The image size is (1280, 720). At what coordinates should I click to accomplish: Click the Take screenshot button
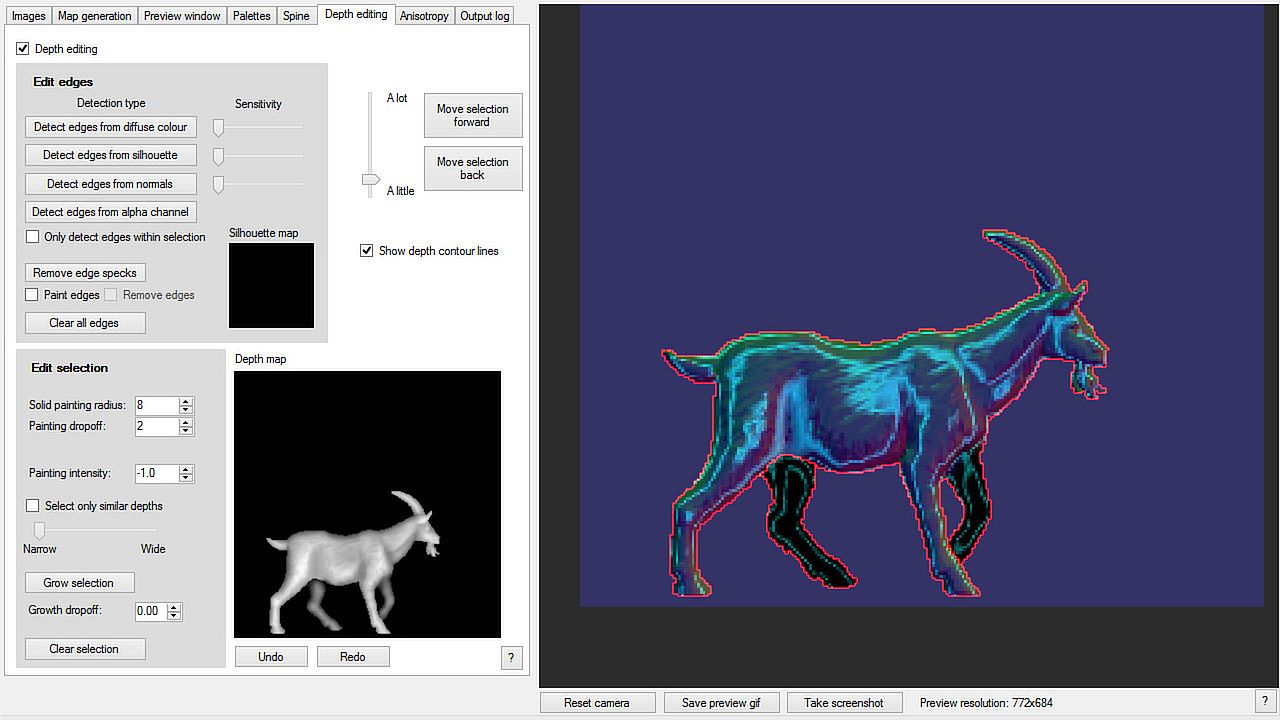click(x=844, y=703)
